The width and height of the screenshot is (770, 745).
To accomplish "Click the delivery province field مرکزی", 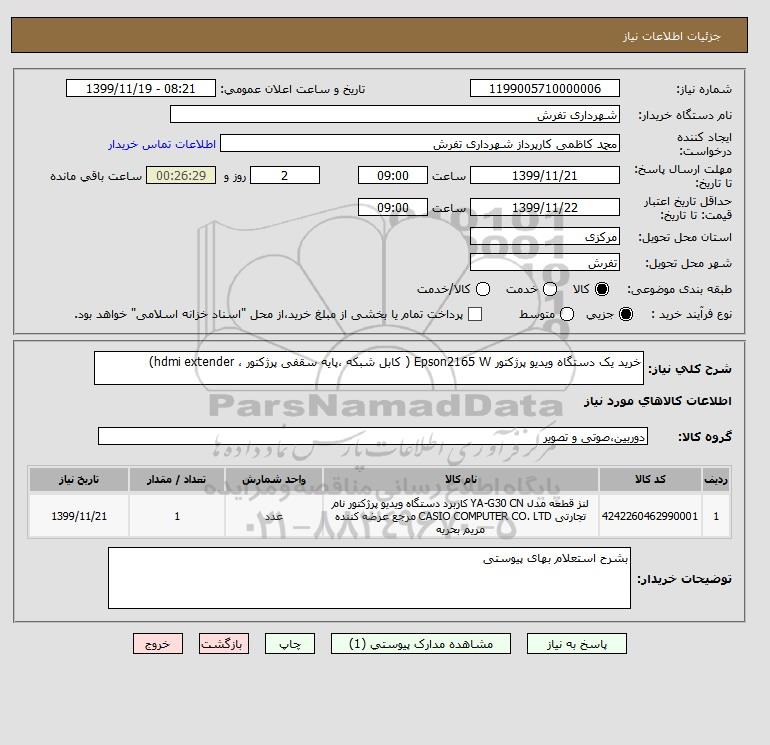I will (545, 237).
